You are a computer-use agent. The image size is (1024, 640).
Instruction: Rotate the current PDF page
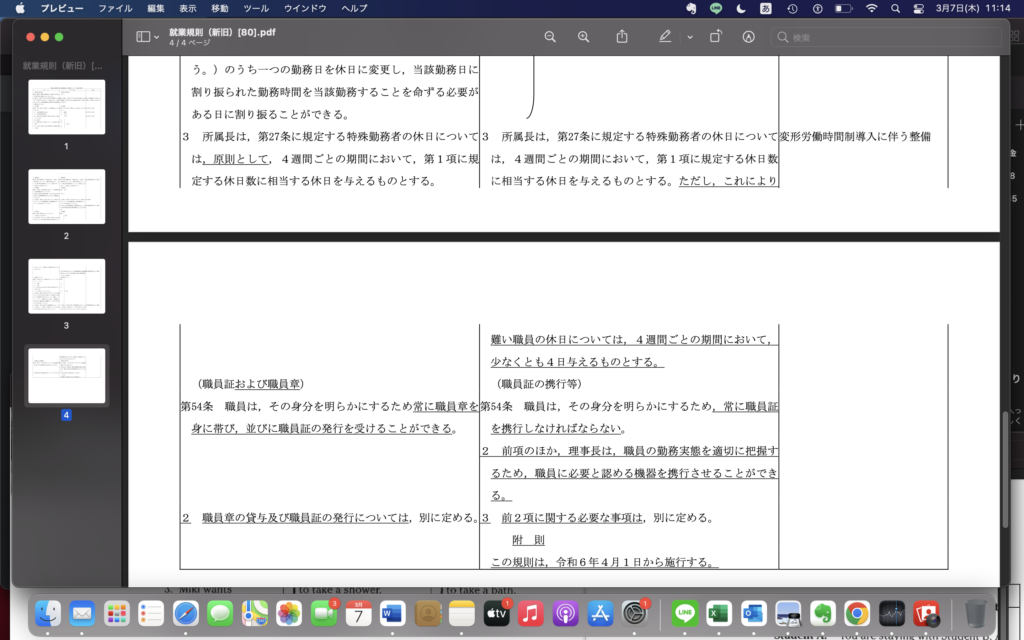pos(714,36)
